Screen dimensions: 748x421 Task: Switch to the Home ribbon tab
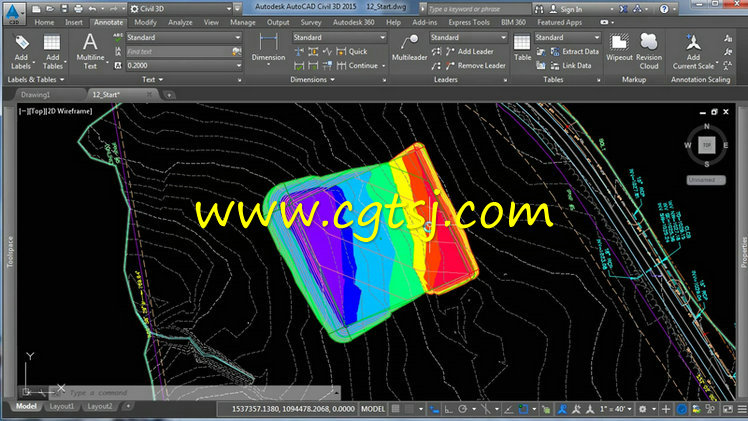point(44,22)
